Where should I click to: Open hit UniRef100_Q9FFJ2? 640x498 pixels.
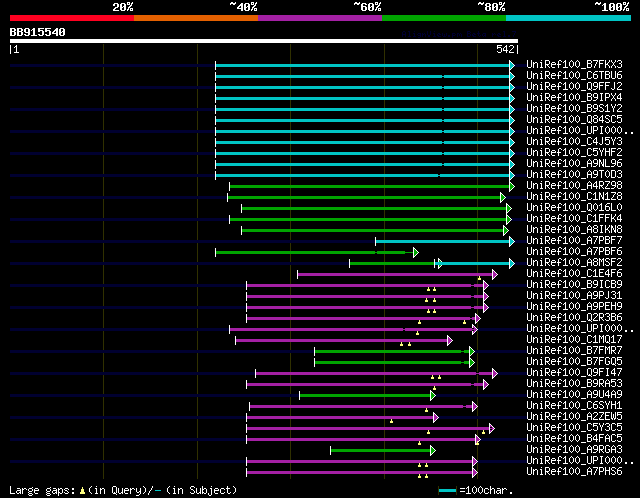coord(574,87)
